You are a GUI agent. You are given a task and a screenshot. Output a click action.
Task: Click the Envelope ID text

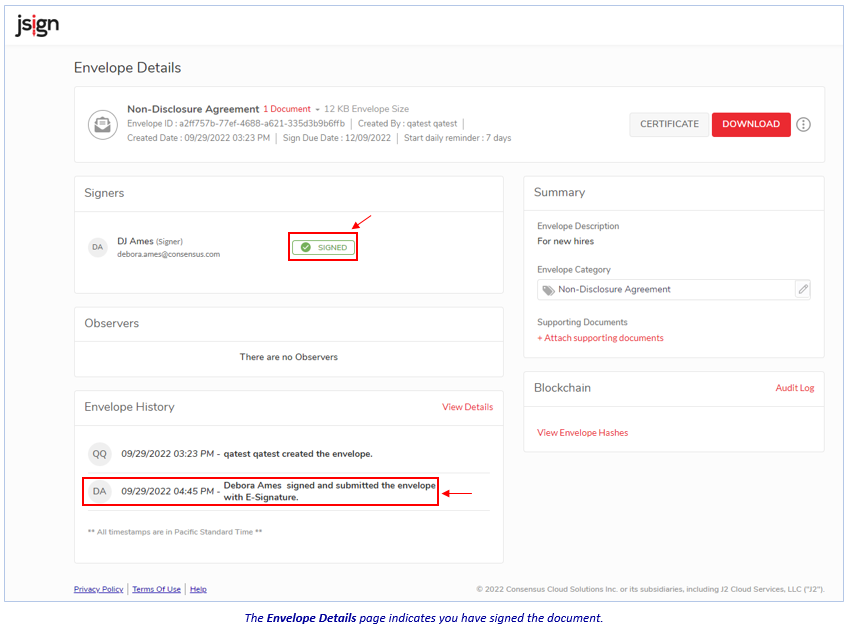click(x=236, y=124)
